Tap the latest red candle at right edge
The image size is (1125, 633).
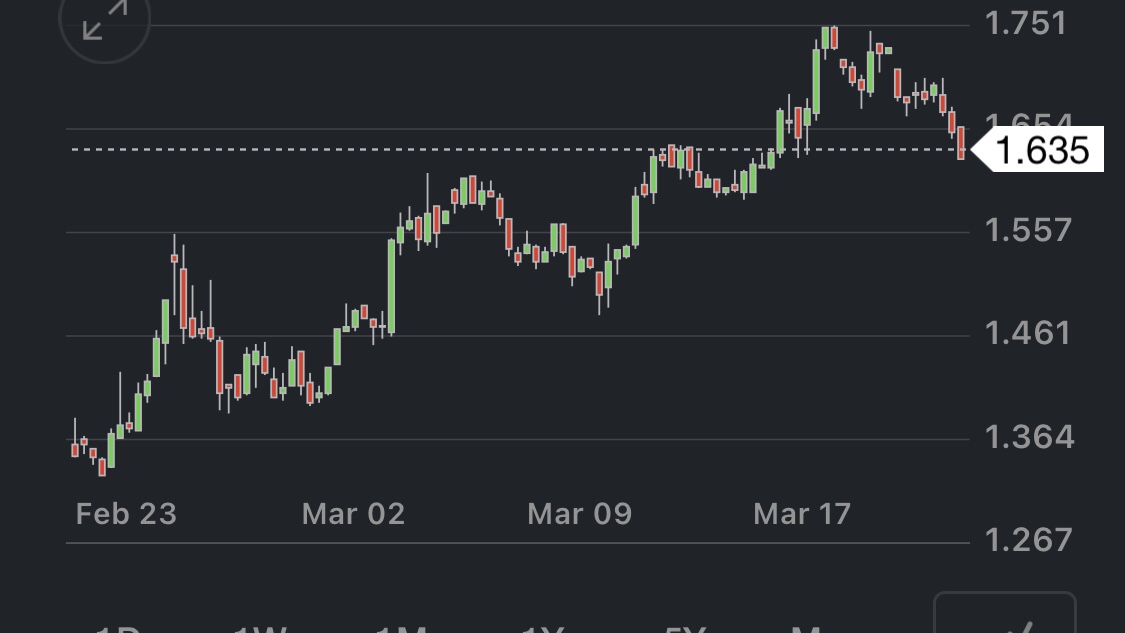[x=961, y=142]
